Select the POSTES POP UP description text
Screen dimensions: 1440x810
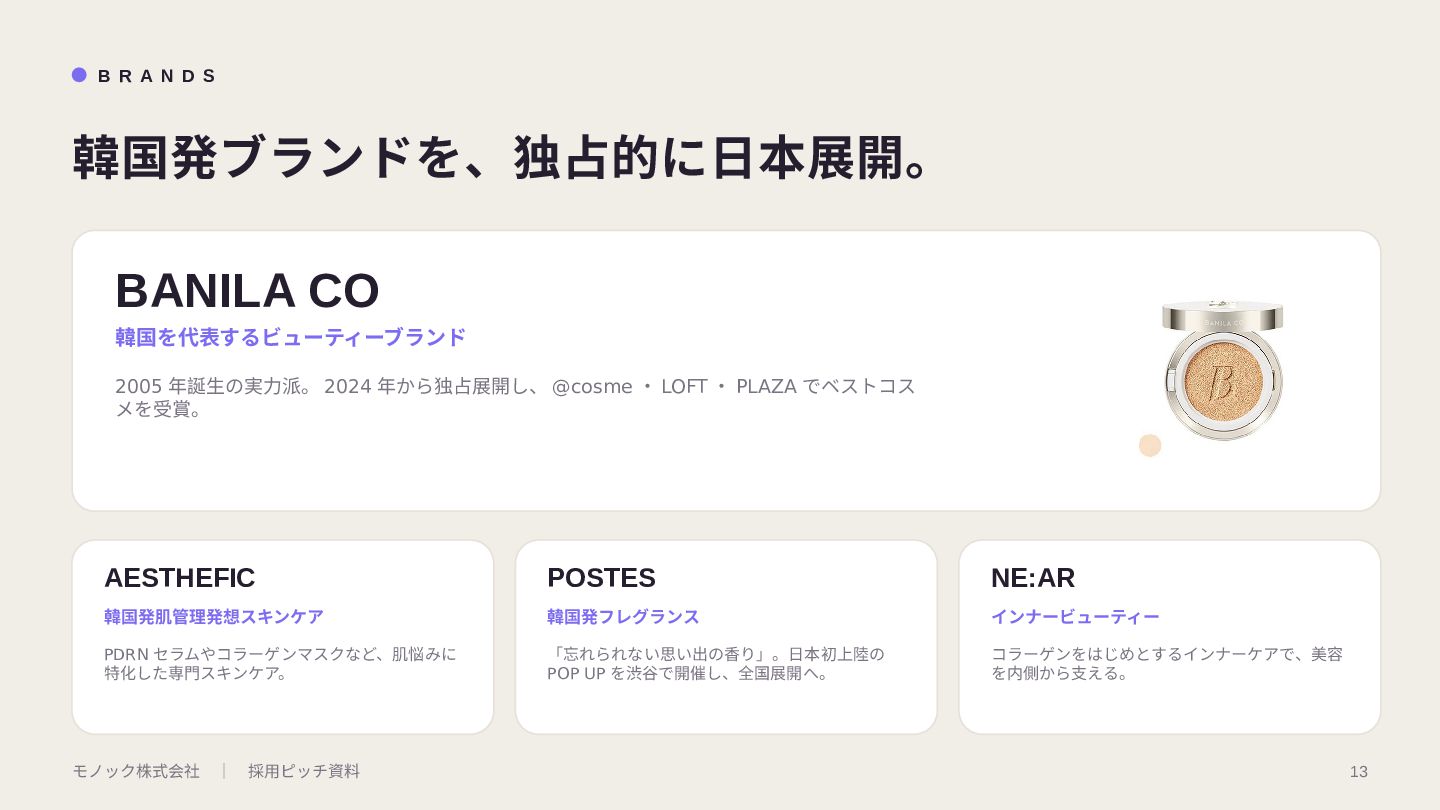tap(716, 663)
